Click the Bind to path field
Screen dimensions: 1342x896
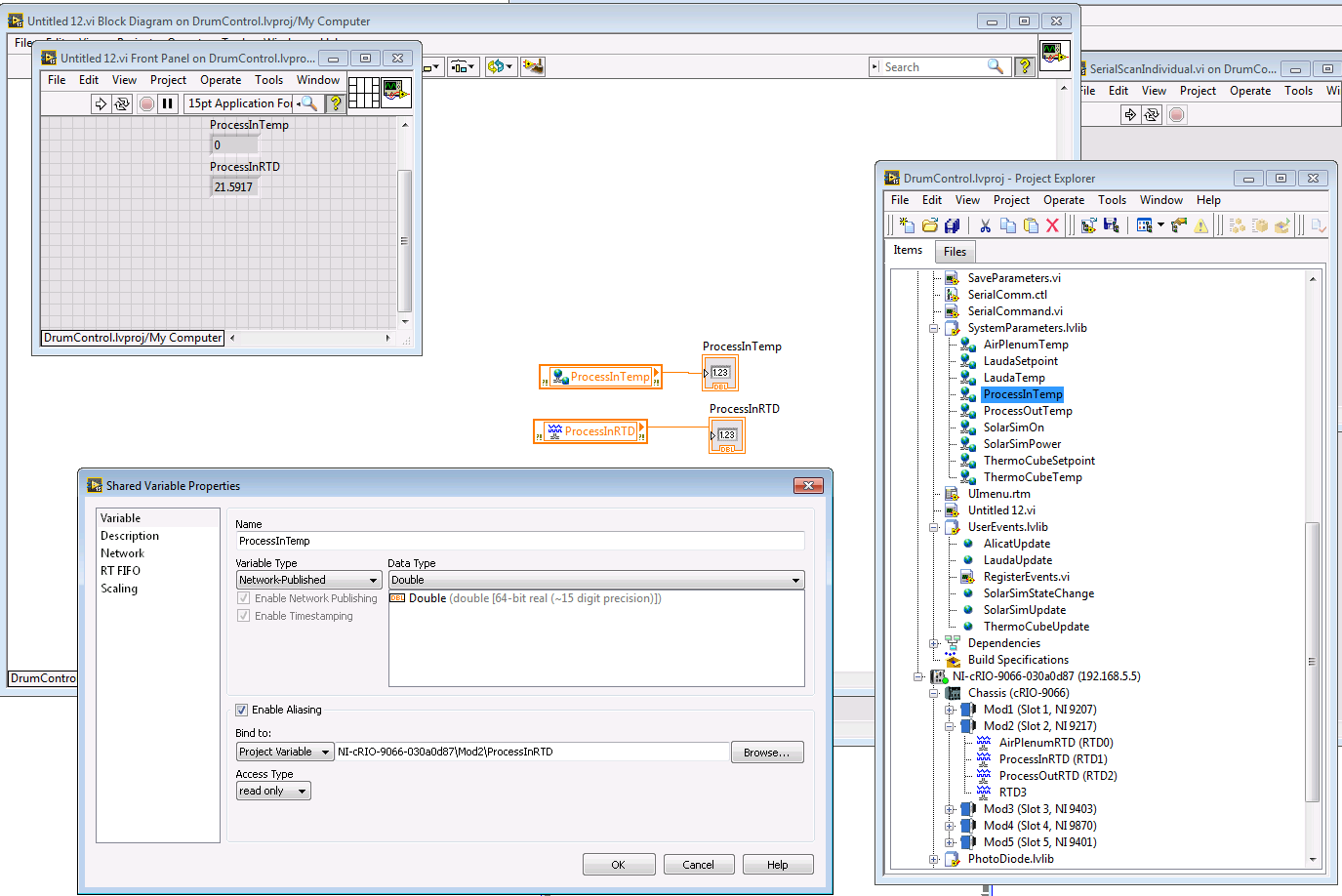point(533,752)
